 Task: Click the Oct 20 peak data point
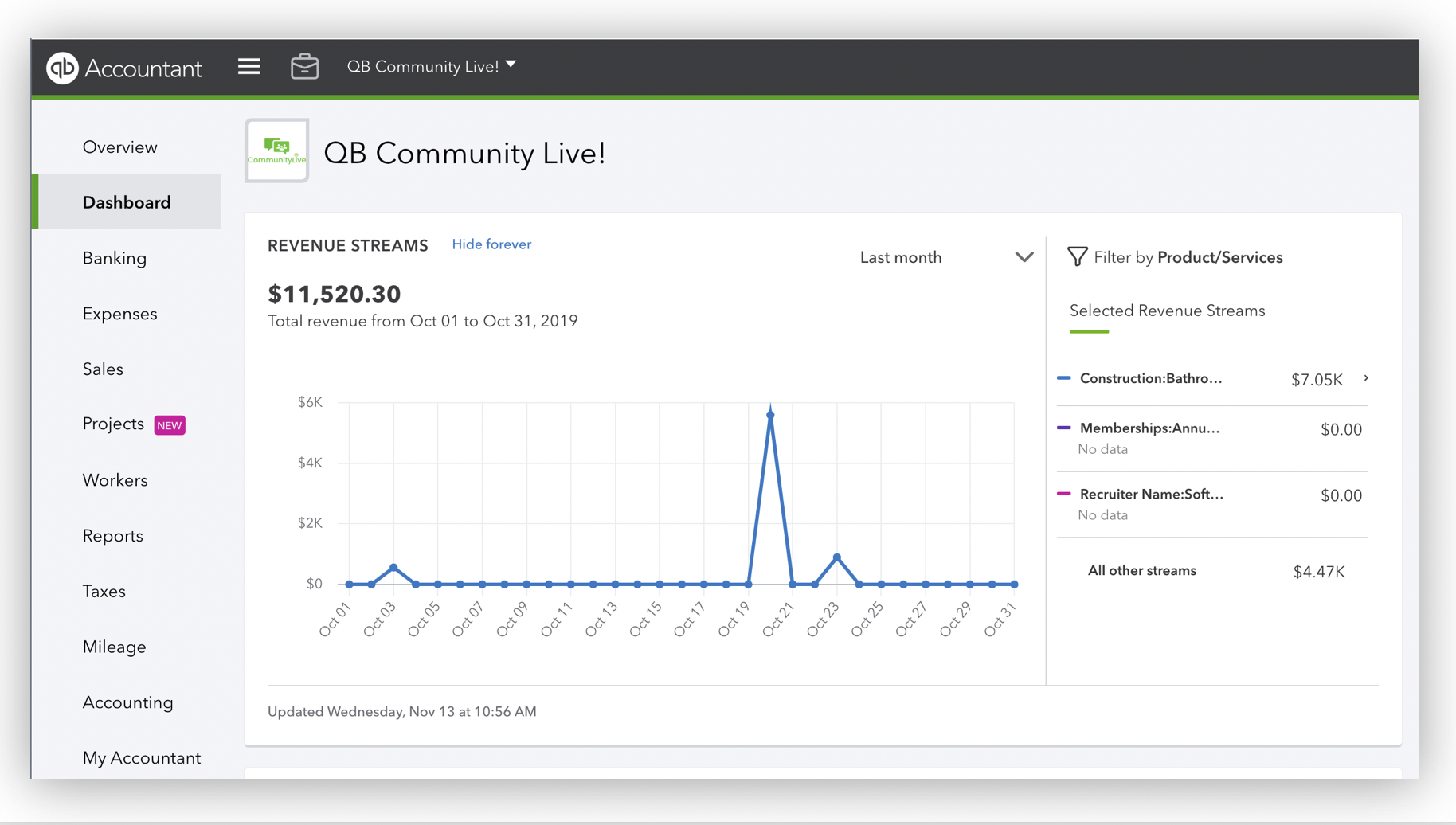(x=770, y=415)
